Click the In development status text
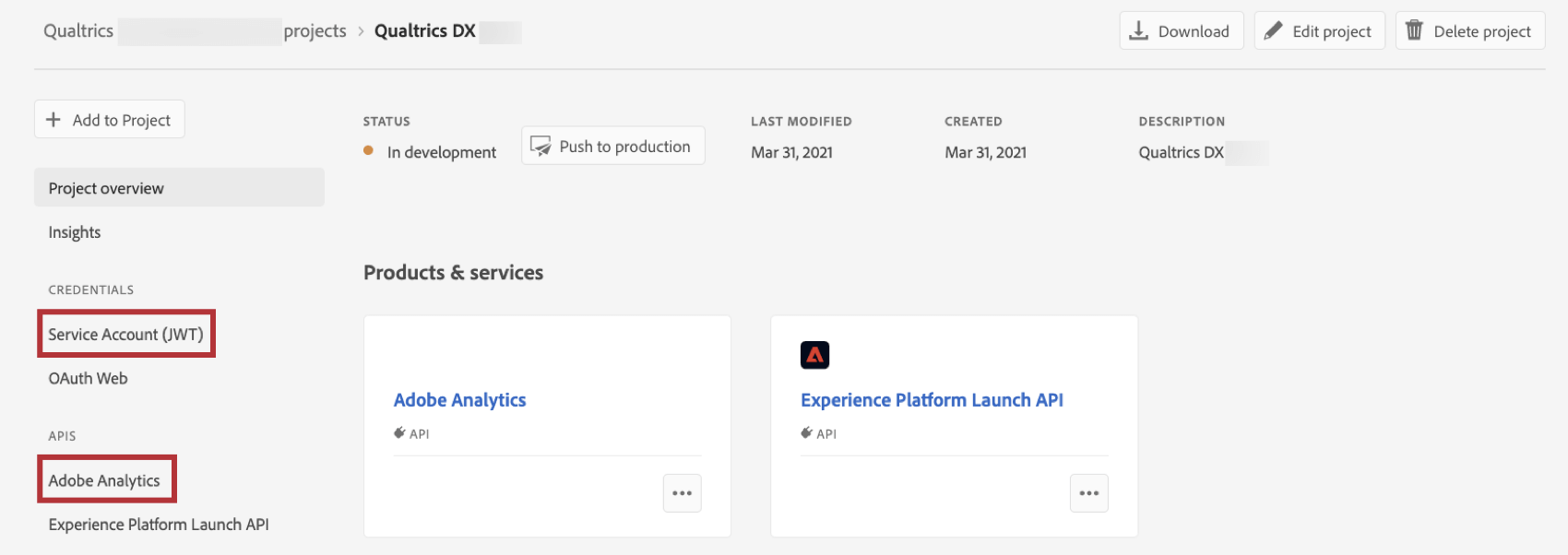1568x555 pixels. (x=442, y=152)
